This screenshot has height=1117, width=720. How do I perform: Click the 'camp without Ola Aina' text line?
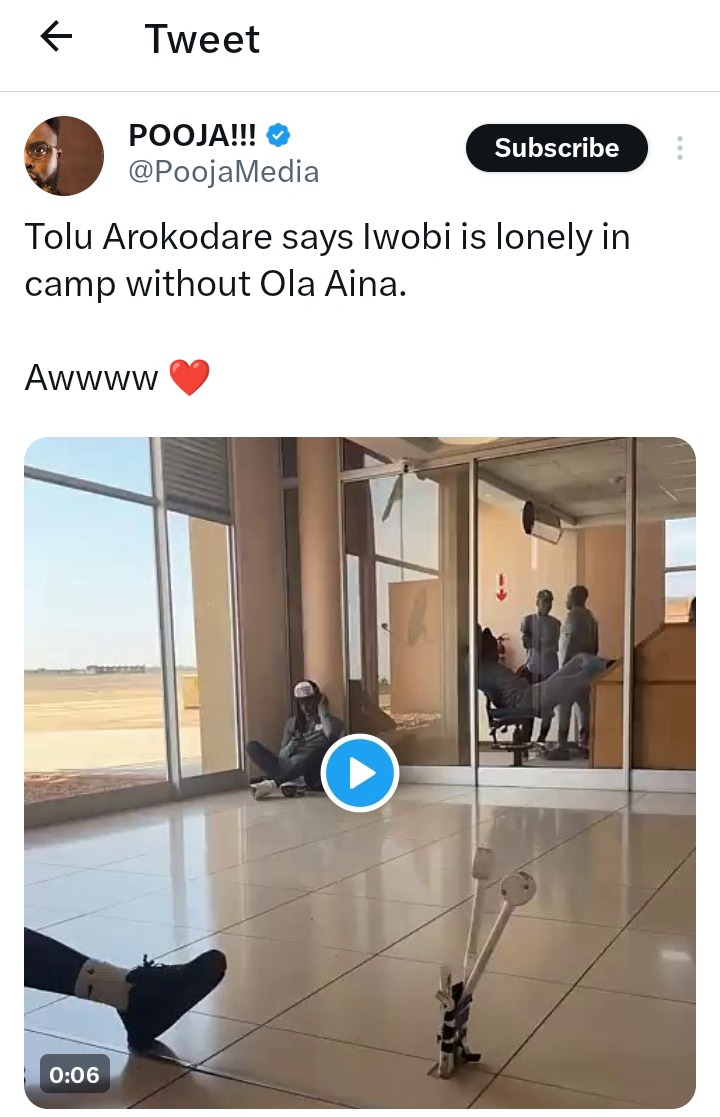coord(216,284)
